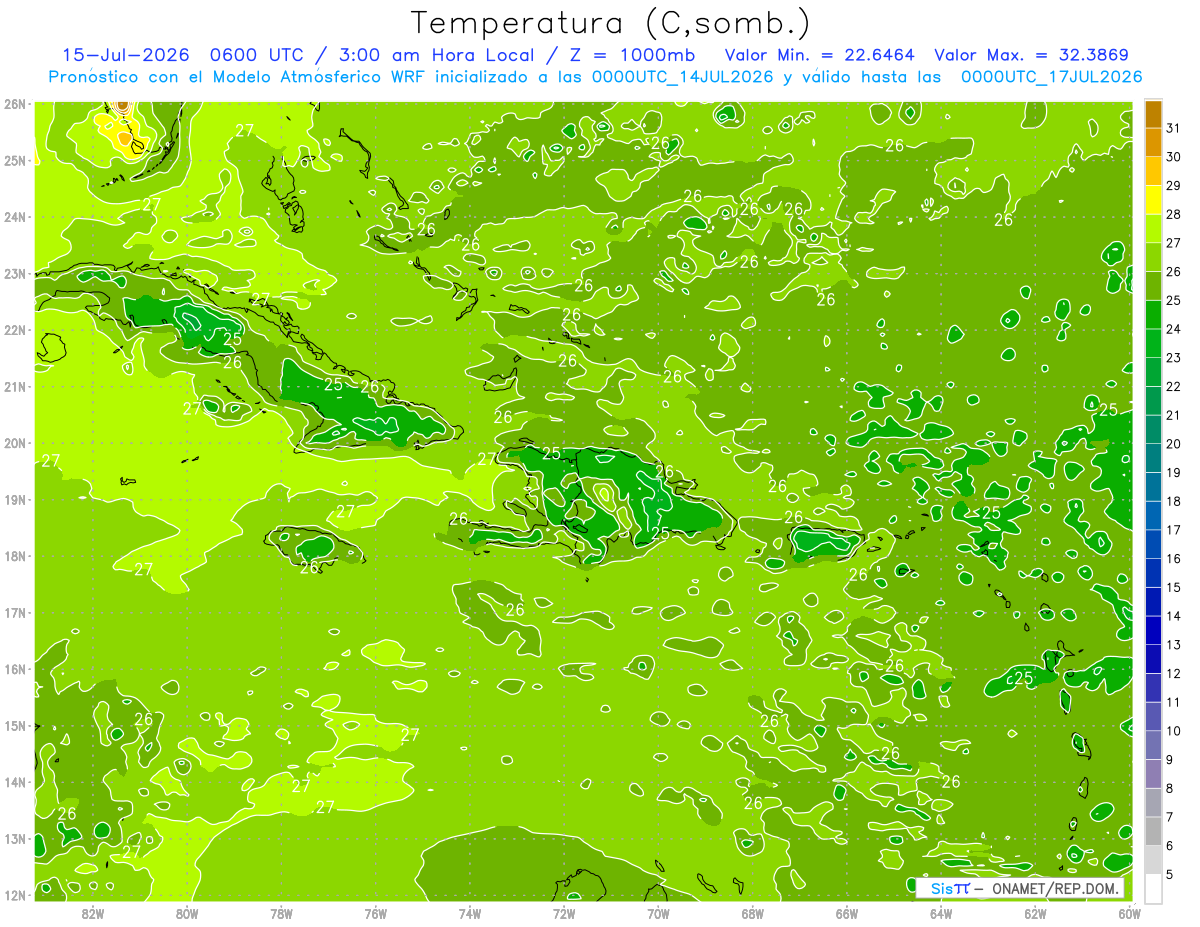1200x927 pixels.
Task: Click the color bar label "31"
Action: point(1174,128)
